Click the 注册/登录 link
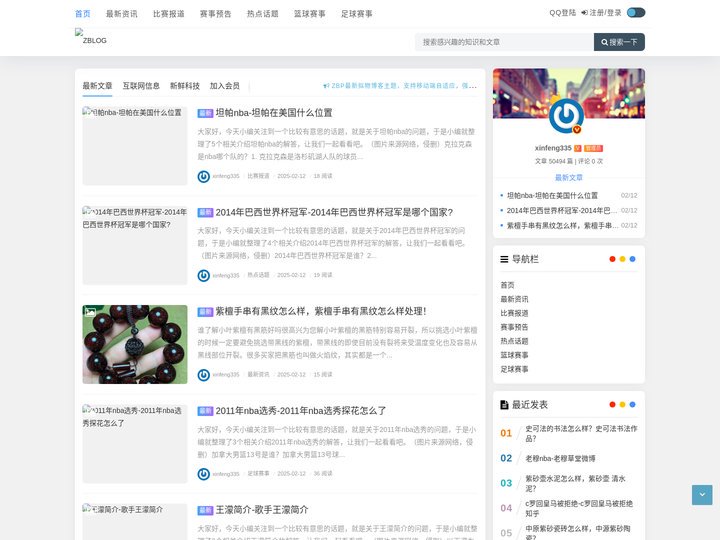Viewport: 720px width, 540px height. pos(601,13)
